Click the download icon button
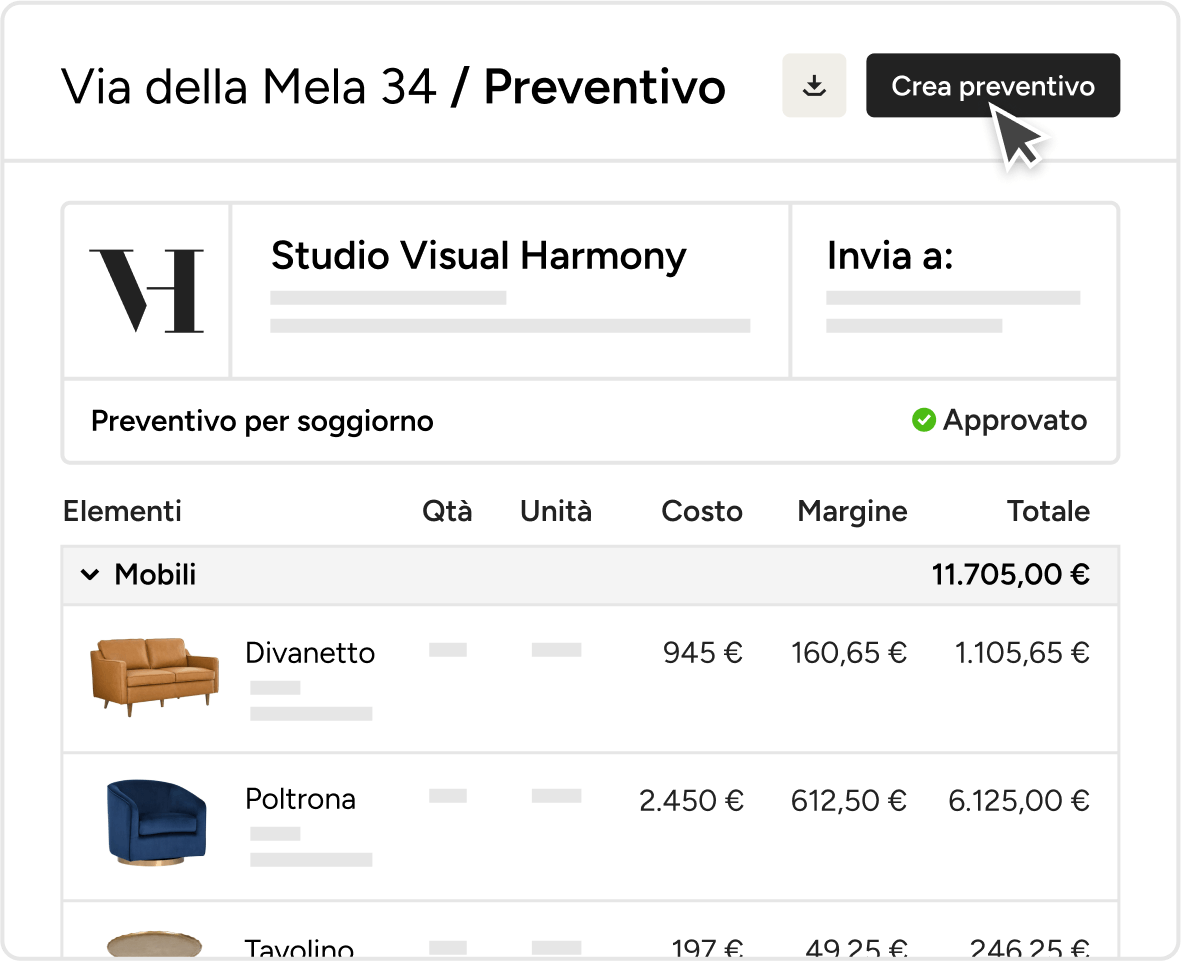The image size is (1181, 961). pyautogui.click(x=813, y=85)
